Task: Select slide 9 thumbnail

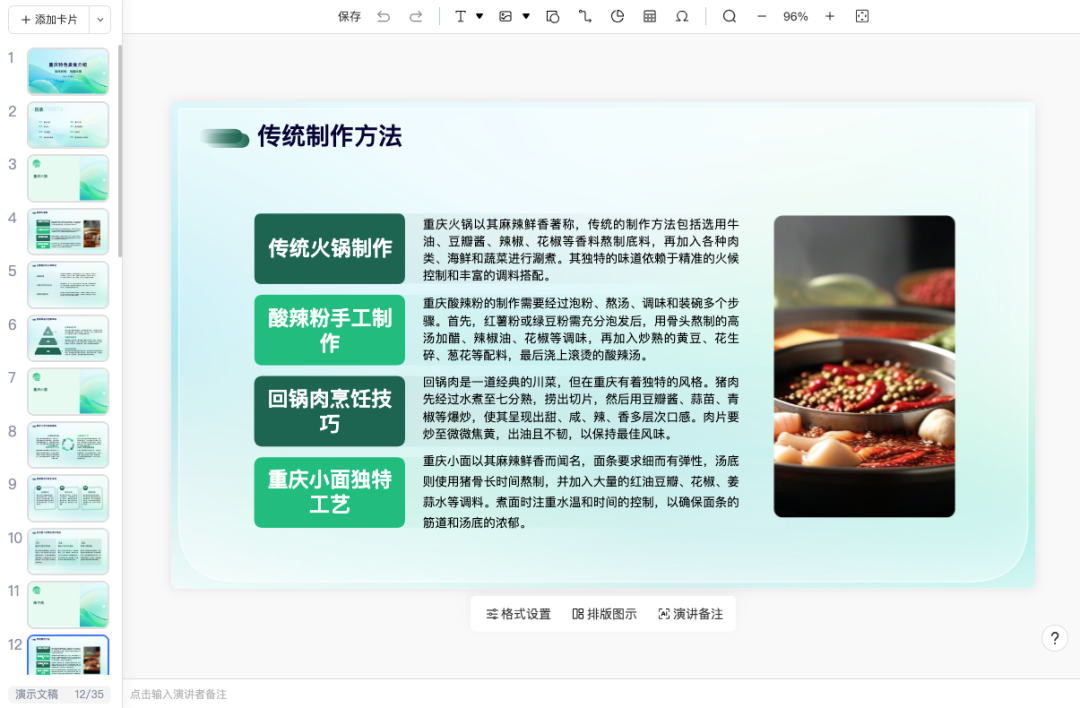Action: (x=68, y=498)
